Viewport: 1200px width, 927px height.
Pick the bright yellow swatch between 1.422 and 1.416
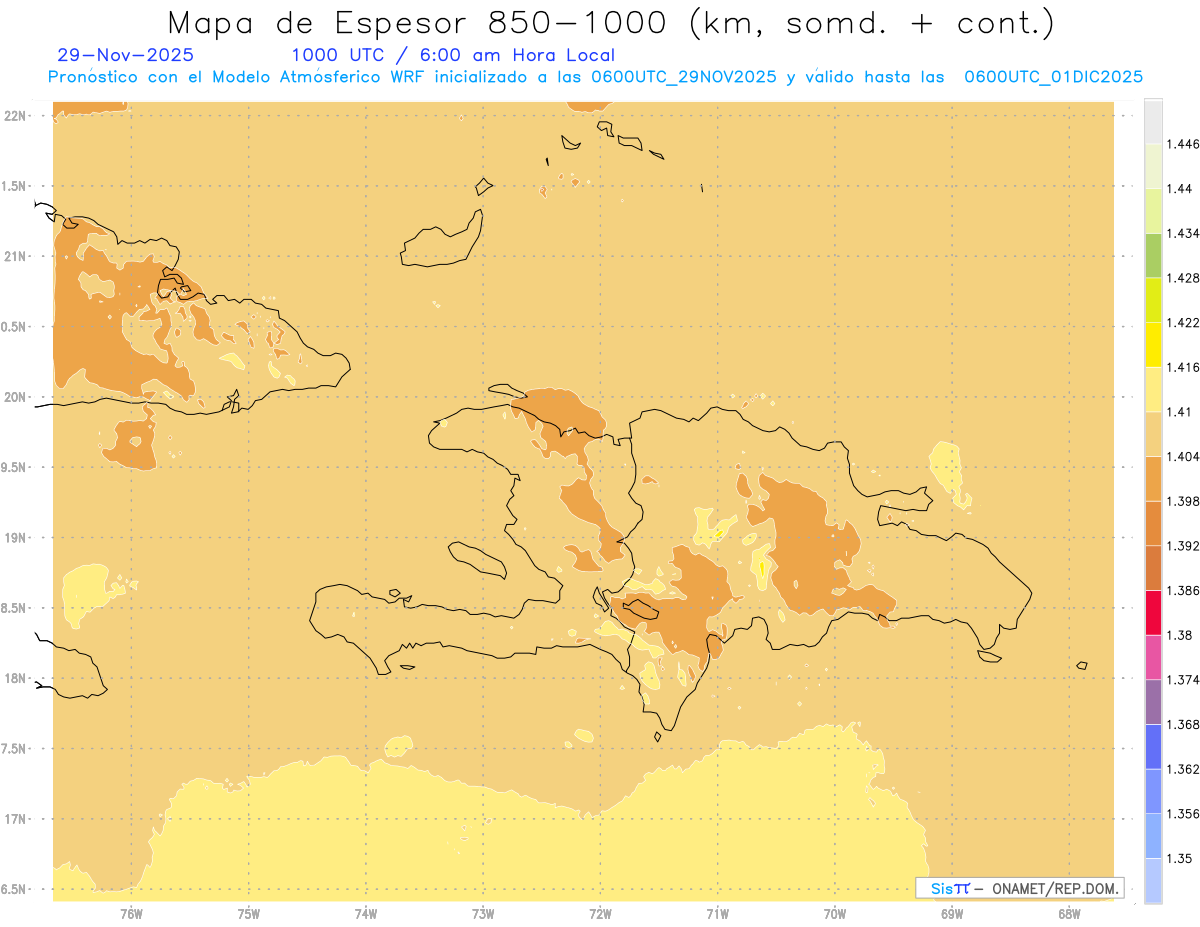pyautogui.click(x=1153, y=344)
